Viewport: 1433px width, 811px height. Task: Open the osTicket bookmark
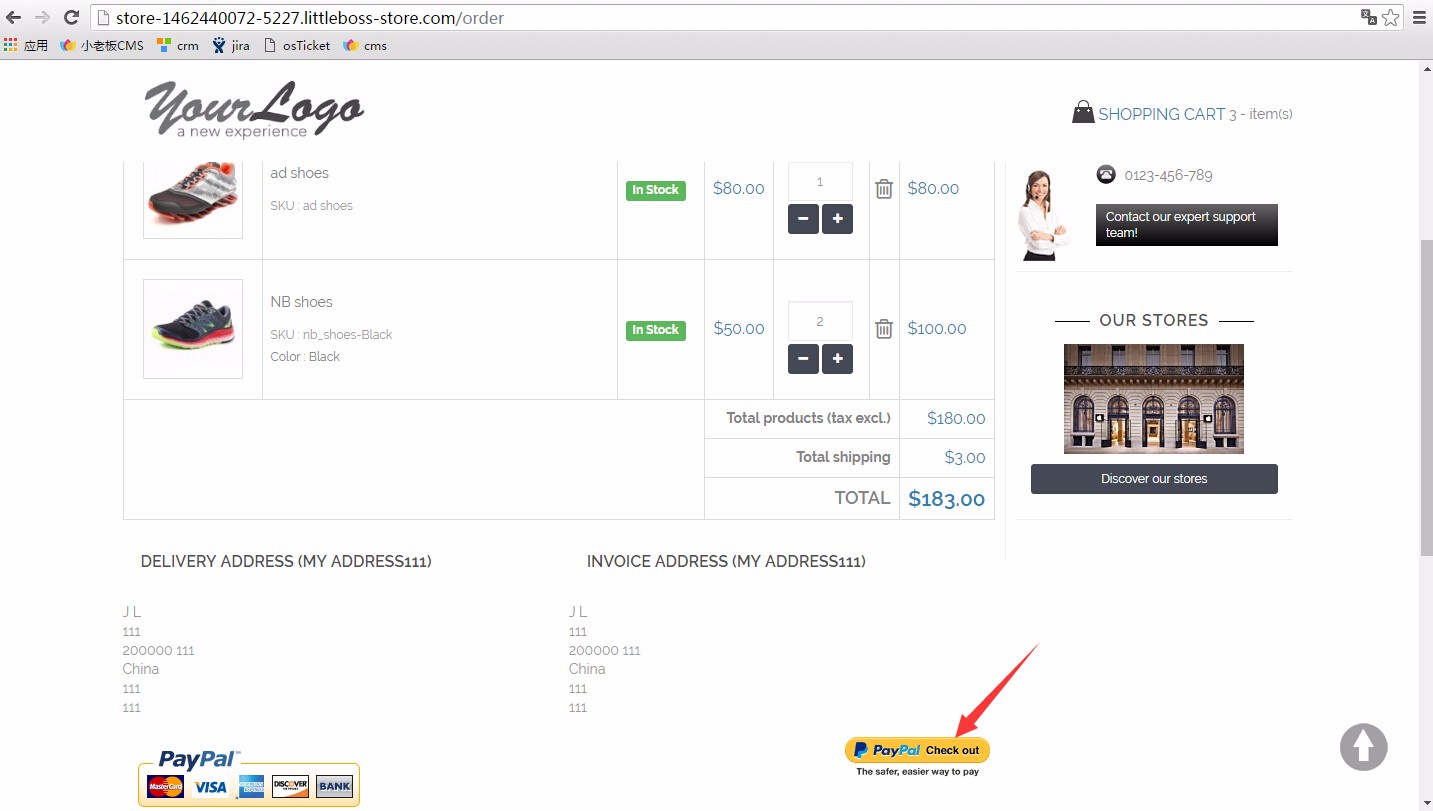(x=297, y=45)
